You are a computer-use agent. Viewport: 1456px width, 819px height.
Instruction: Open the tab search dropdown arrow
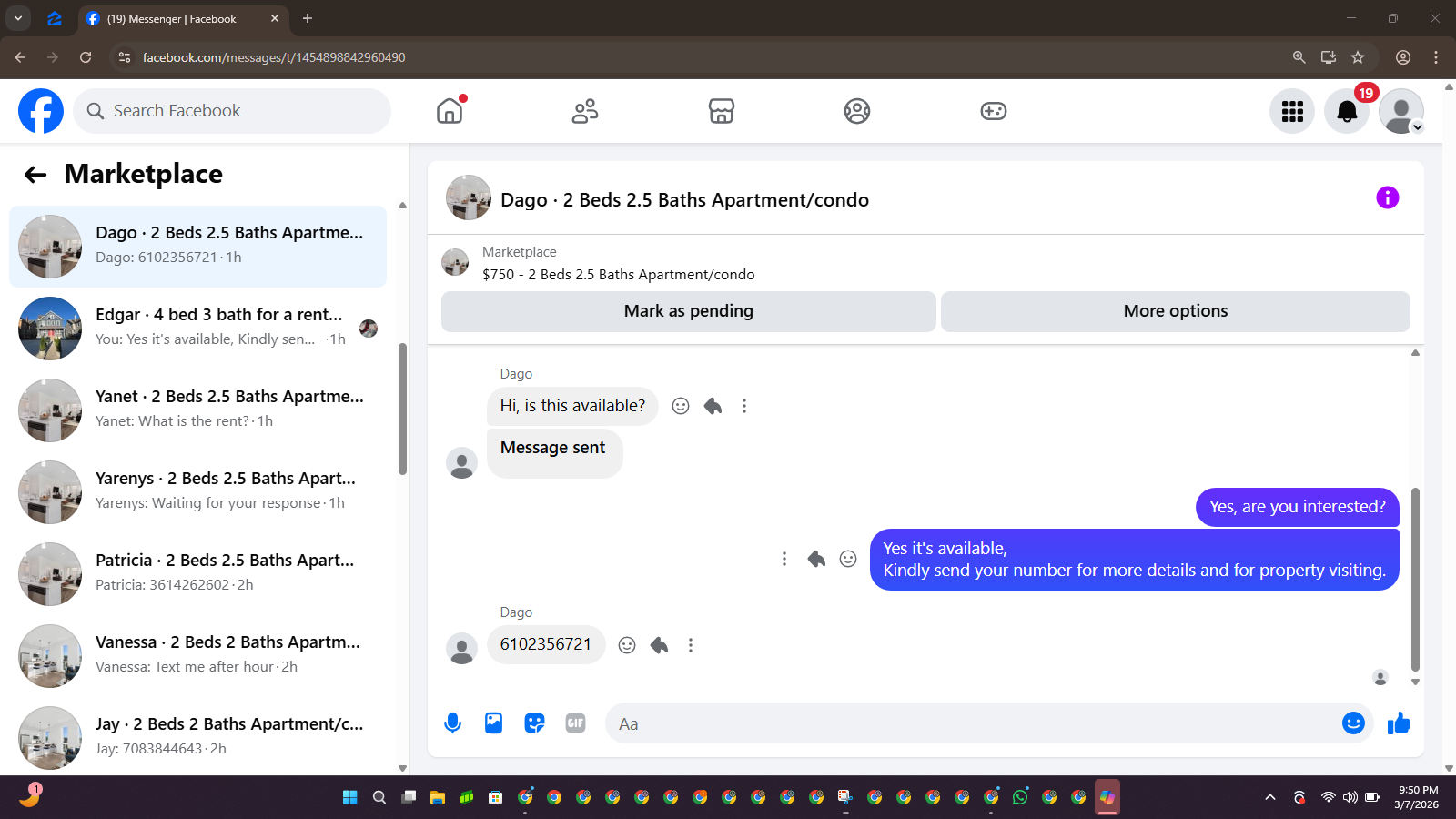point(17,18)
